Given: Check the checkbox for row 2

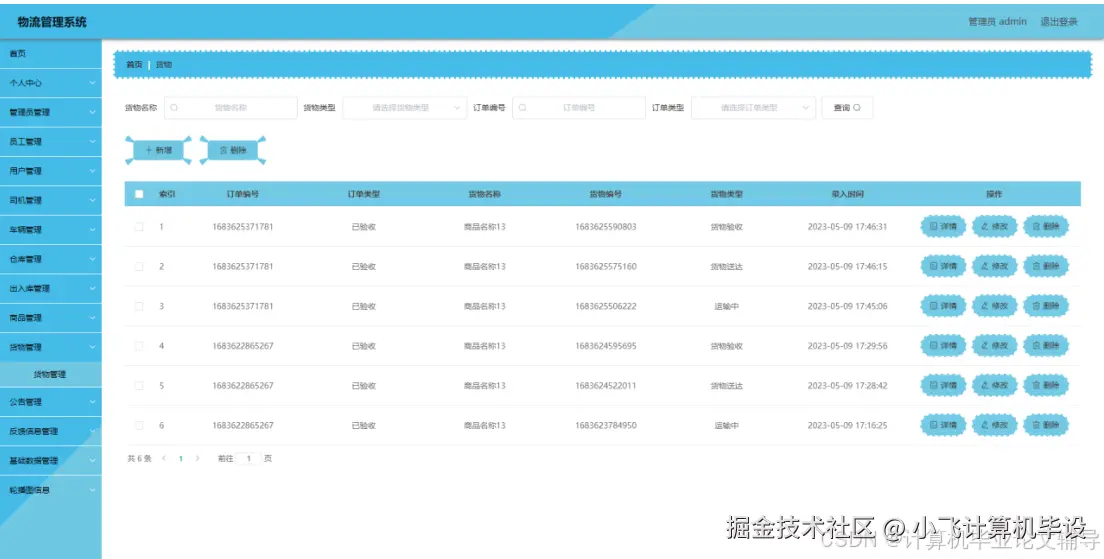Looking at the screenshot, I should (x=139, y=266).
